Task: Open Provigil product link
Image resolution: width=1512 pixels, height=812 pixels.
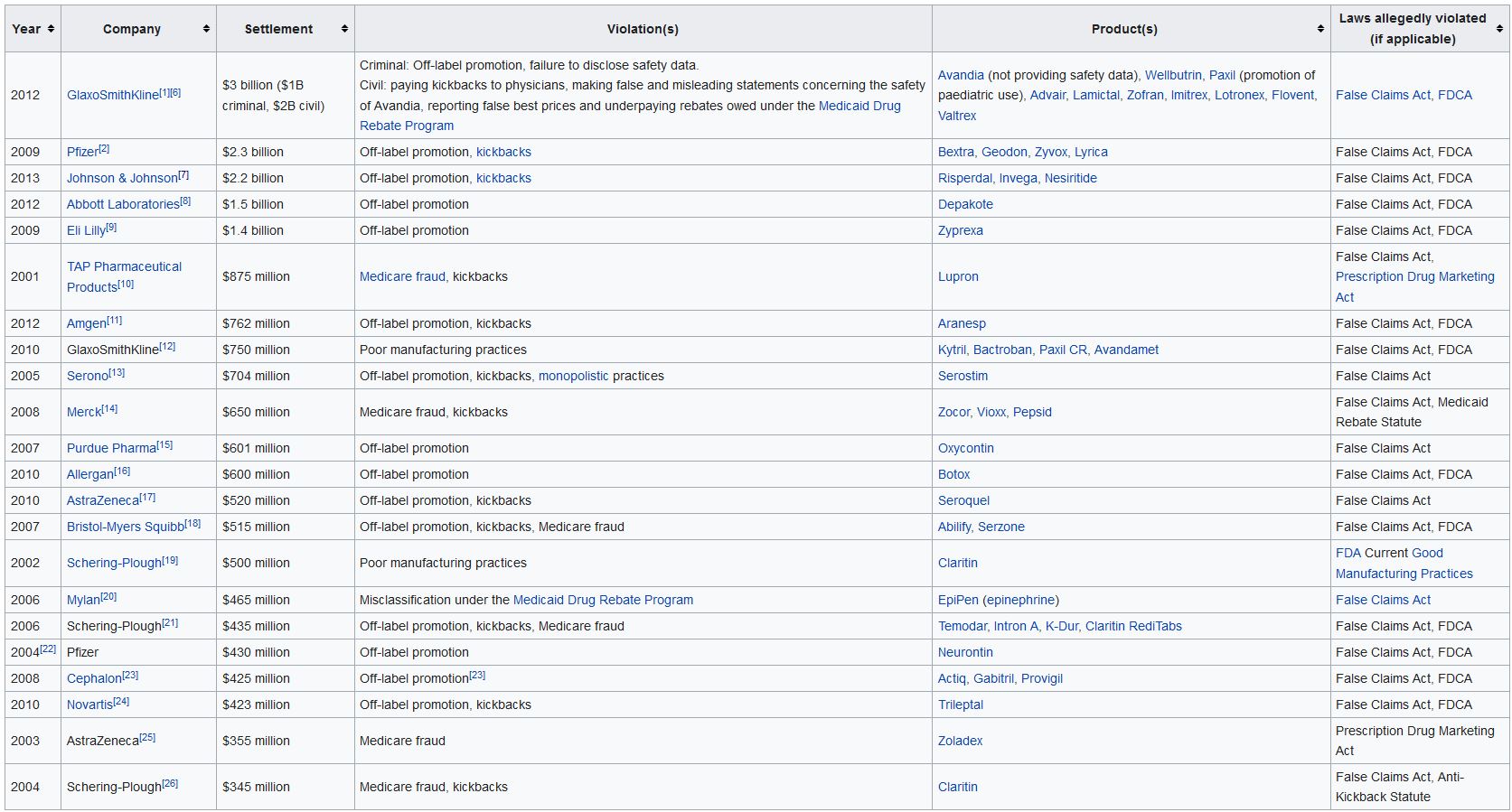Action: click(1042, 678)
